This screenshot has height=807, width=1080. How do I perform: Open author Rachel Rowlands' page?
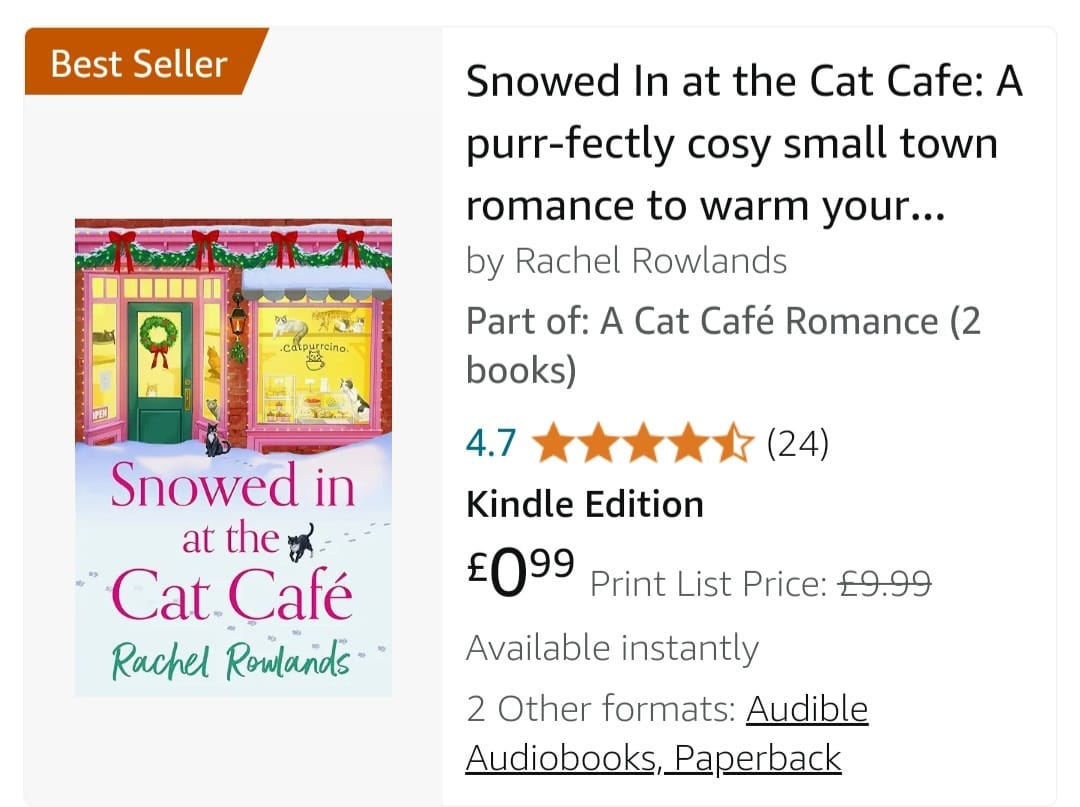pyautogui.click(x=651, y=262)
